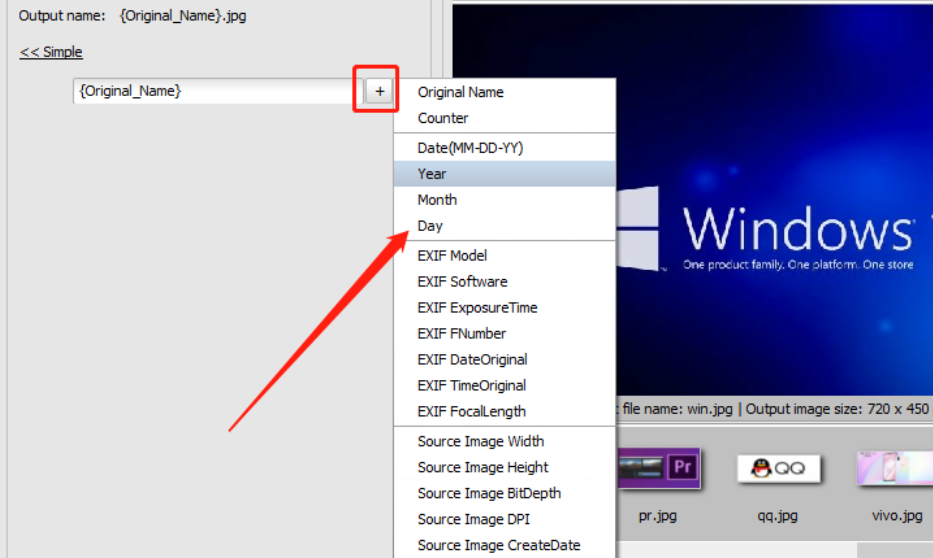Select EXIF Model from the menu
Screen dimensions: 933x558
coord(505,256)
